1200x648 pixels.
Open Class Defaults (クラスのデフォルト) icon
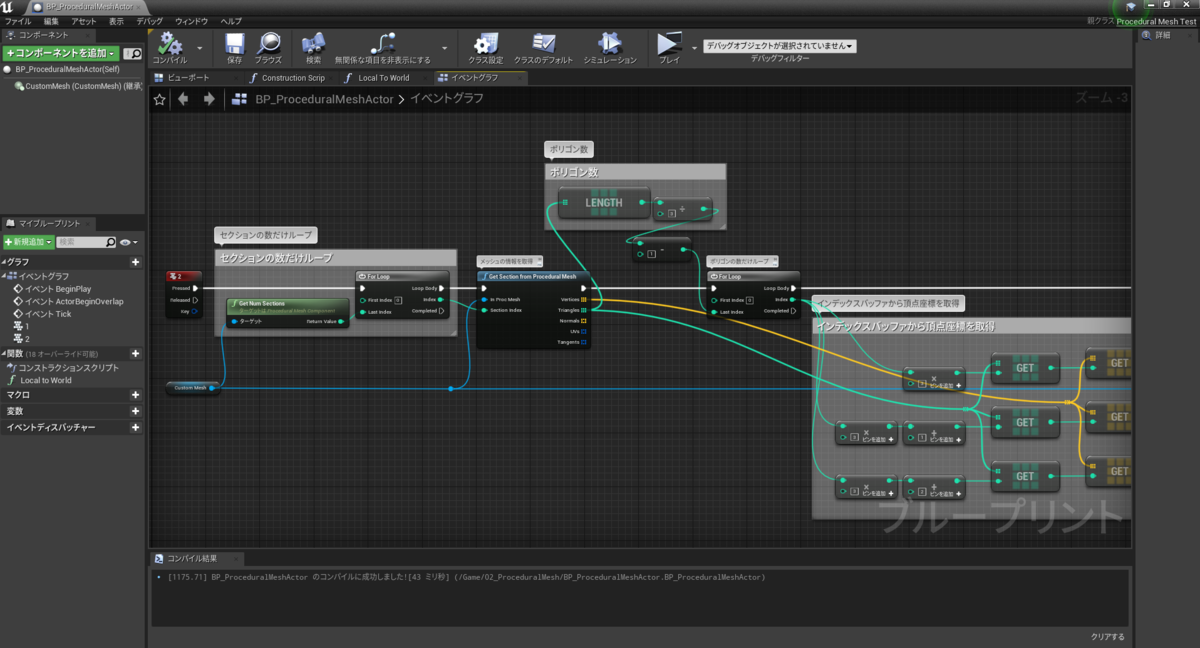pyautogui.click(x=544, y=44)
